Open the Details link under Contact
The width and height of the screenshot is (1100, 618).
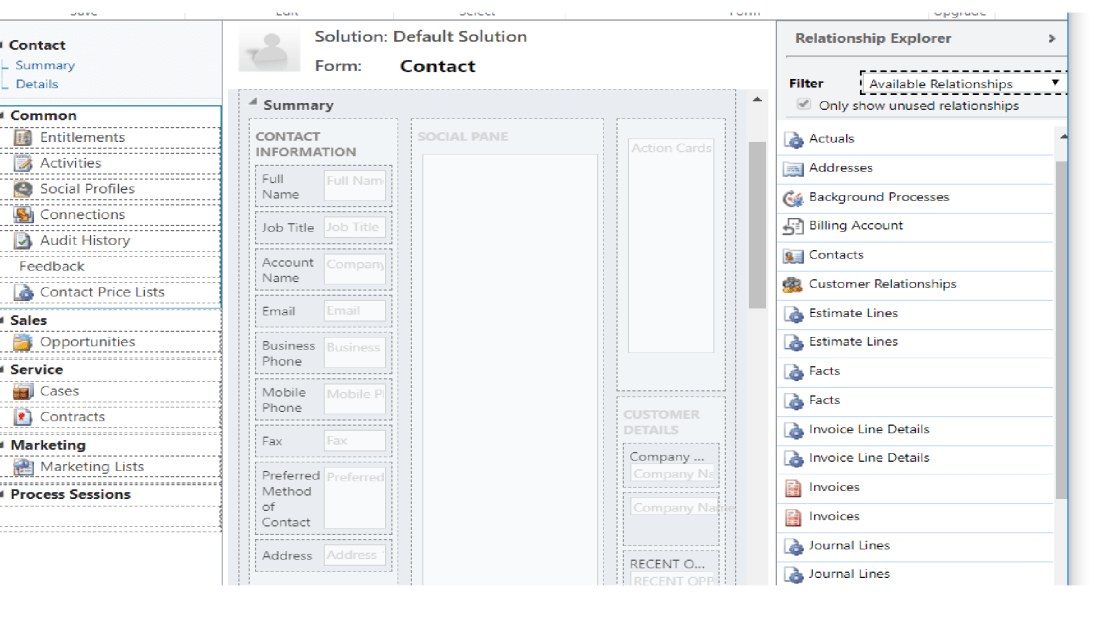[x=37, y=84]
